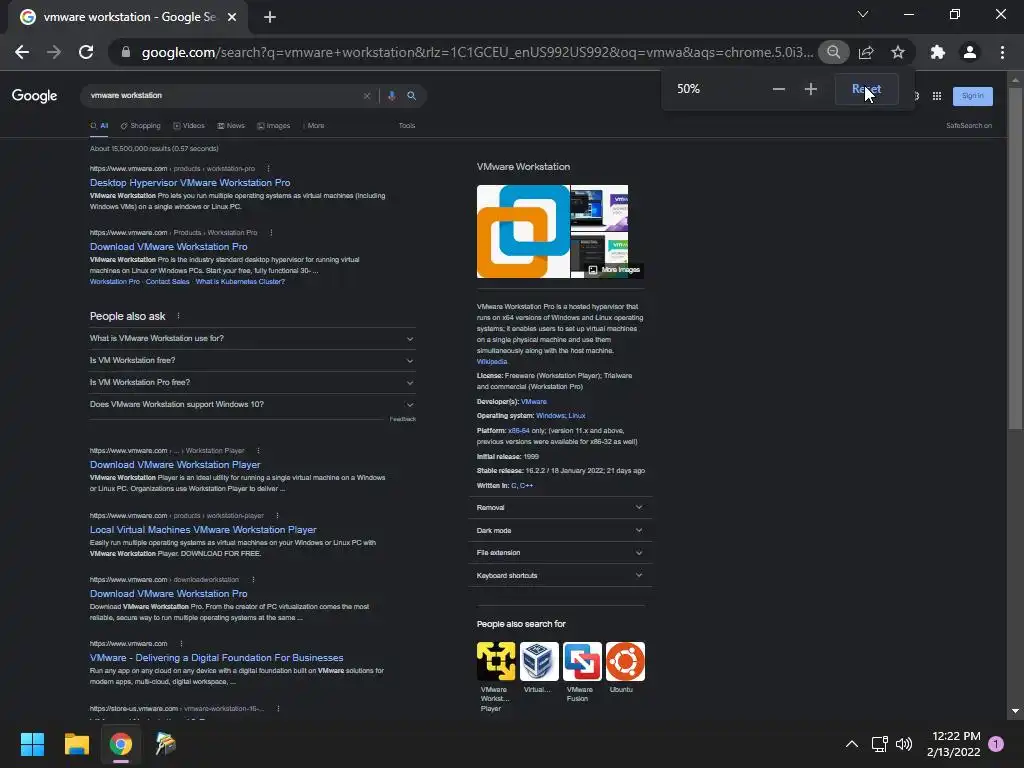The width and height of the screenshot is (1024, 768).
Task: Expand Is VM Workstation free question
Action: click(x=252, y=360)
